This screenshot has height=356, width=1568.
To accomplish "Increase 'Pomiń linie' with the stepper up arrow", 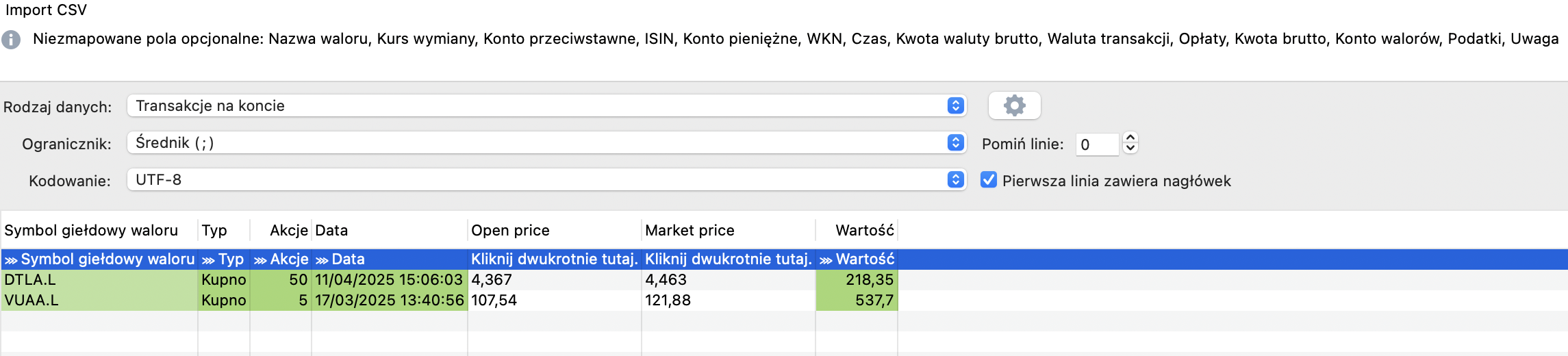I will click(1130, 138).
